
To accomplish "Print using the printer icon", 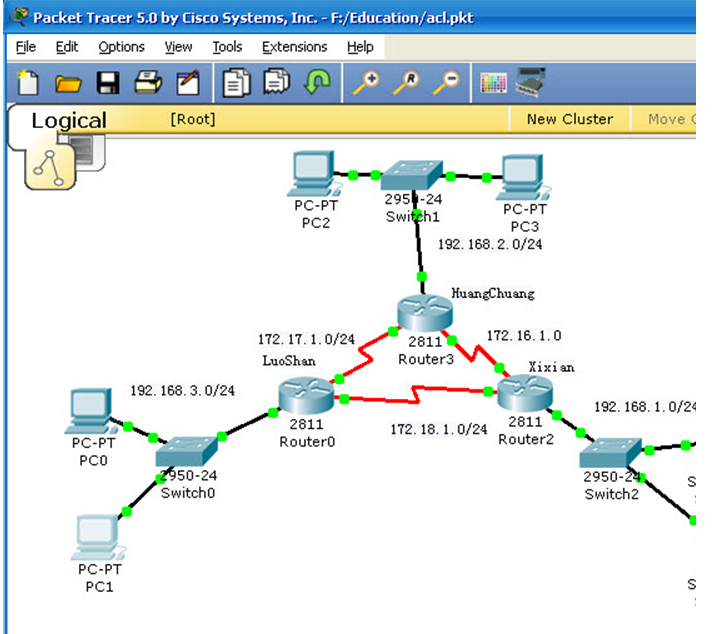I will (x=148, y=82).
